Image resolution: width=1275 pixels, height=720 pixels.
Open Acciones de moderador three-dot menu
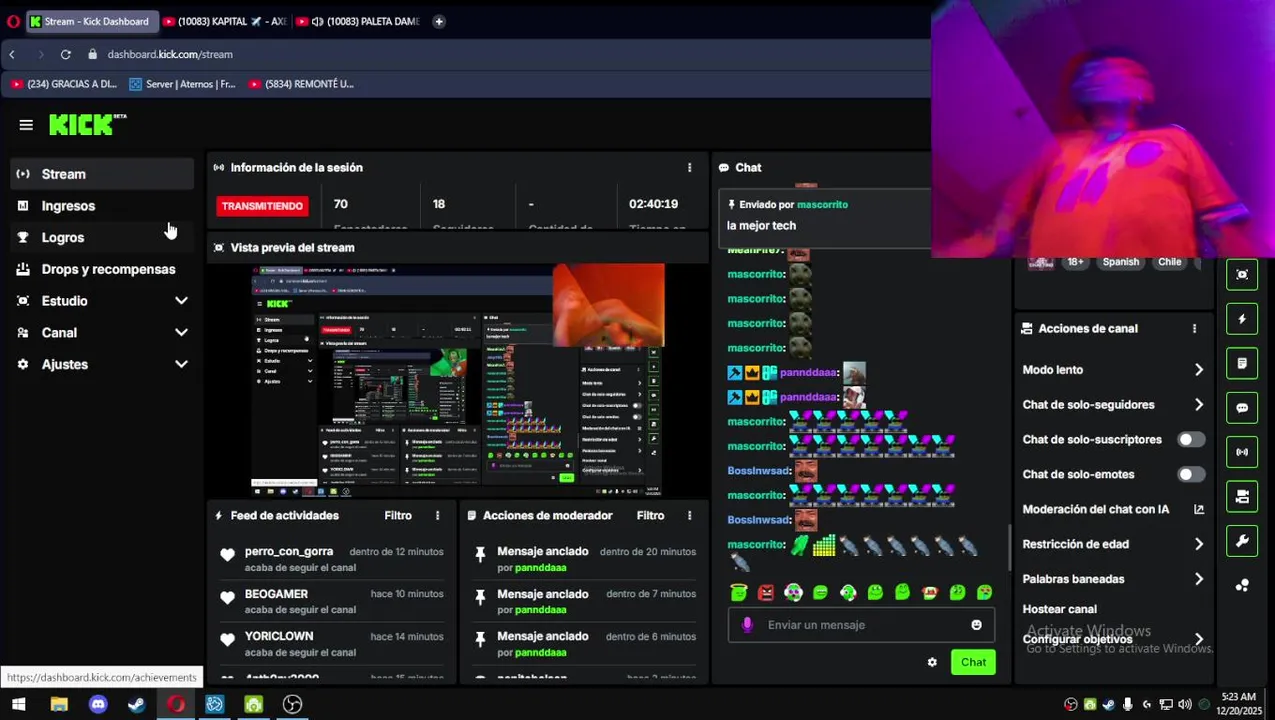[689, 516]
